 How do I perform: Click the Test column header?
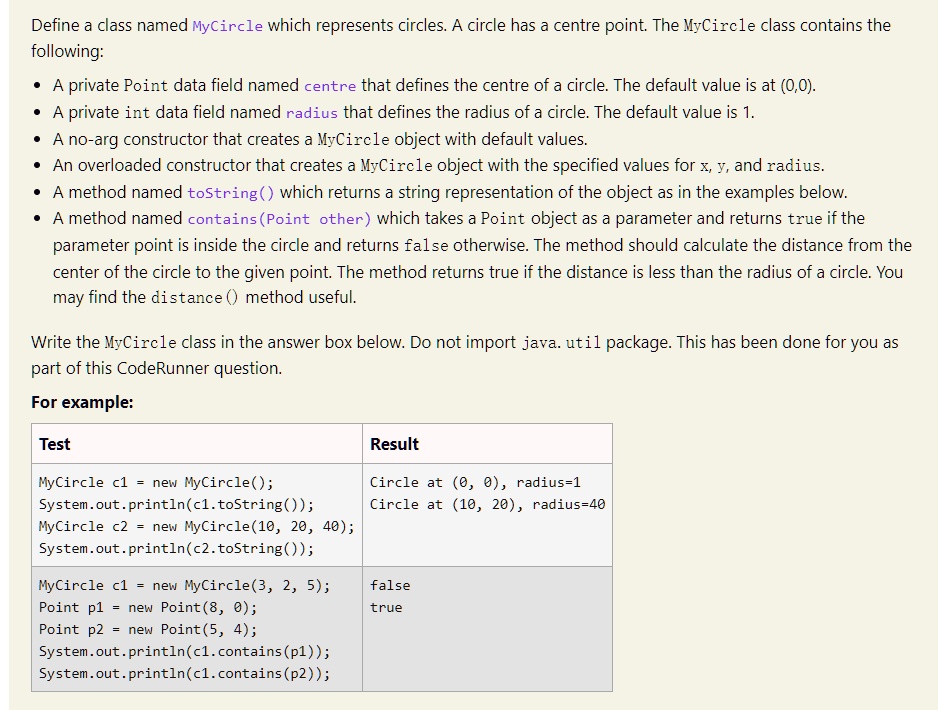tap(54, 444)
